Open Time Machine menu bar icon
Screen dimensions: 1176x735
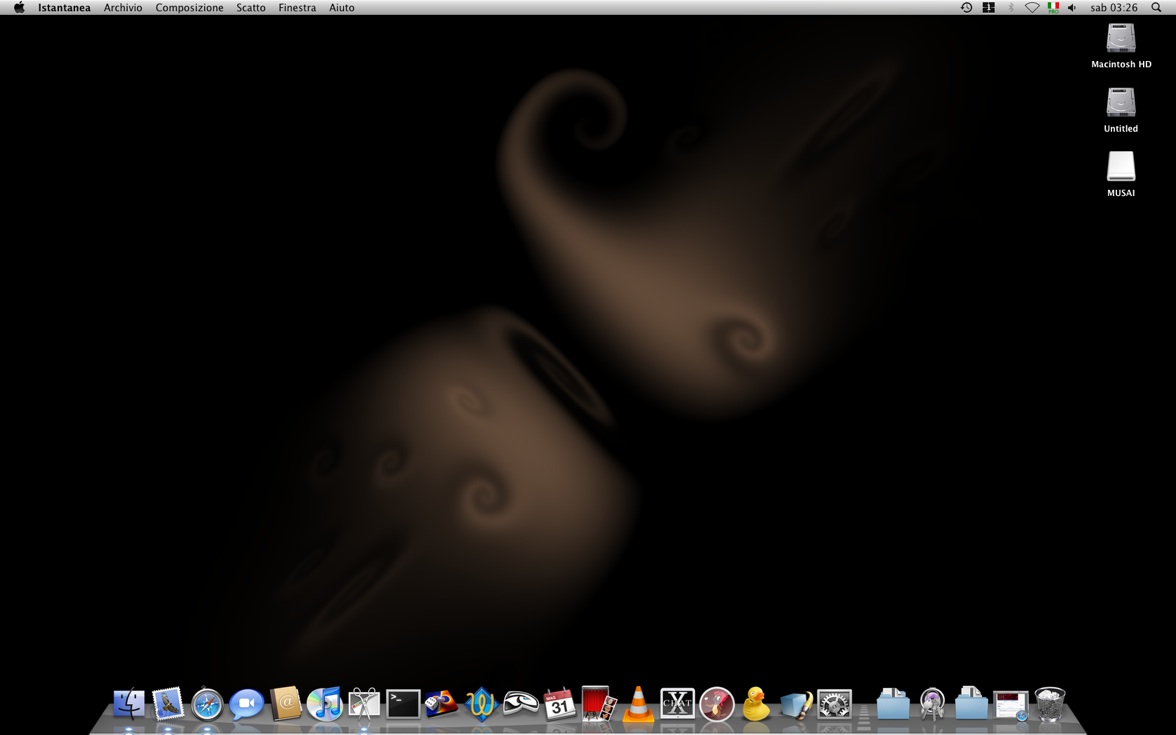coord(967,8)
